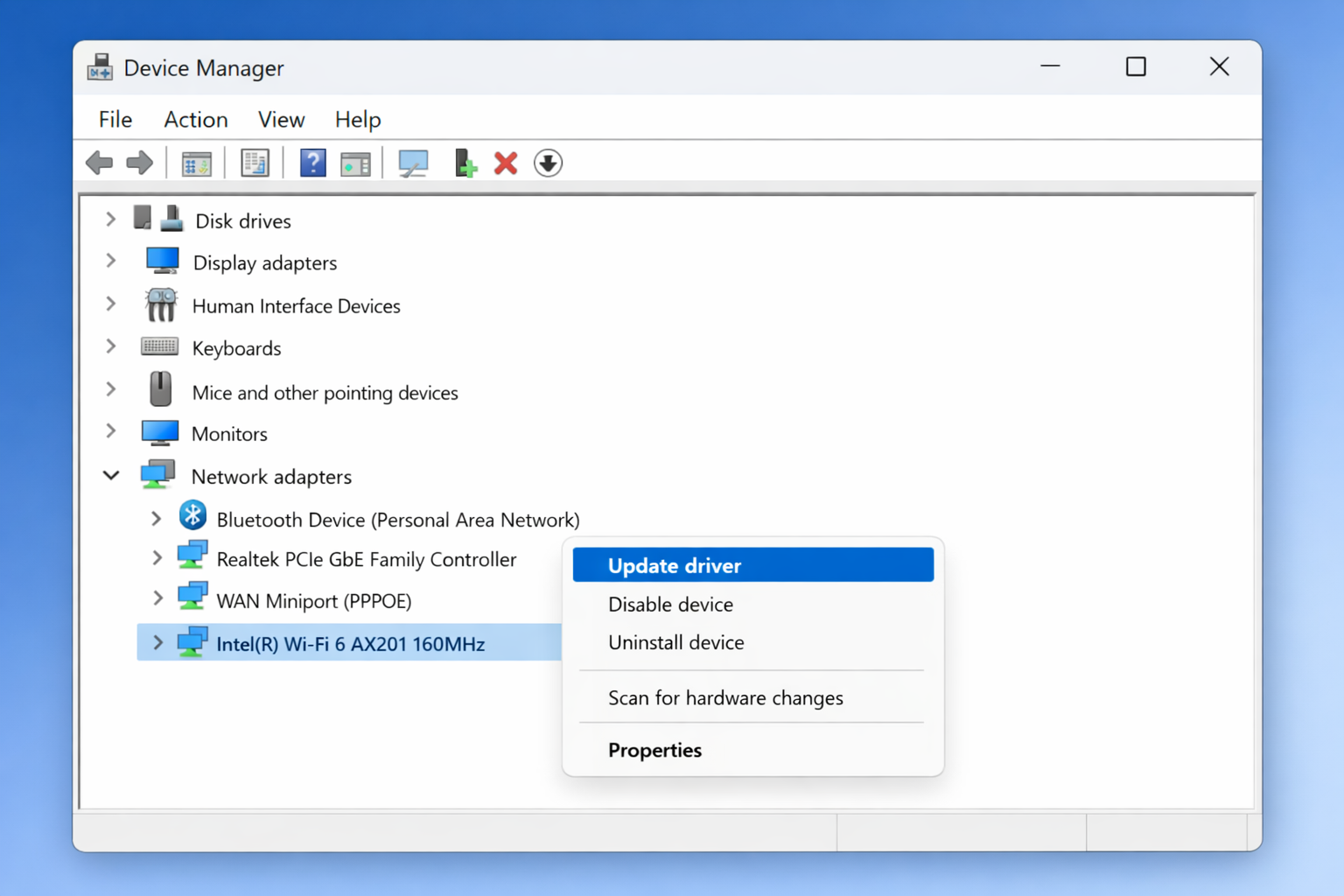The width and height of the screenshot is (1344, 896).
Task: Click the Disable device down-arrow toolbar icon
Action: click(548, 163)
